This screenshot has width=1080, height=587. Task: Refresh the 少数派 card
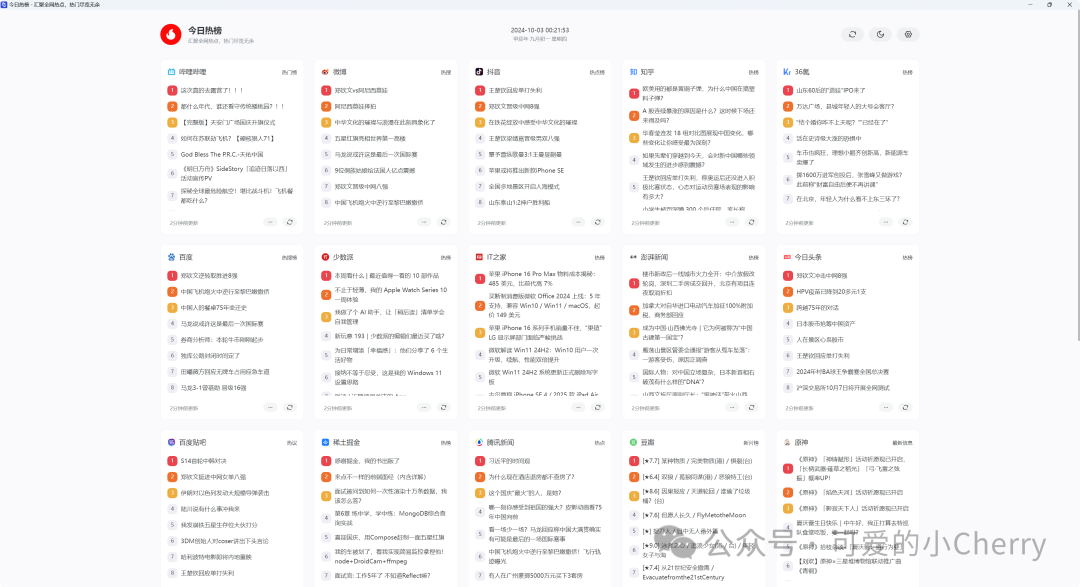point(444,408)
